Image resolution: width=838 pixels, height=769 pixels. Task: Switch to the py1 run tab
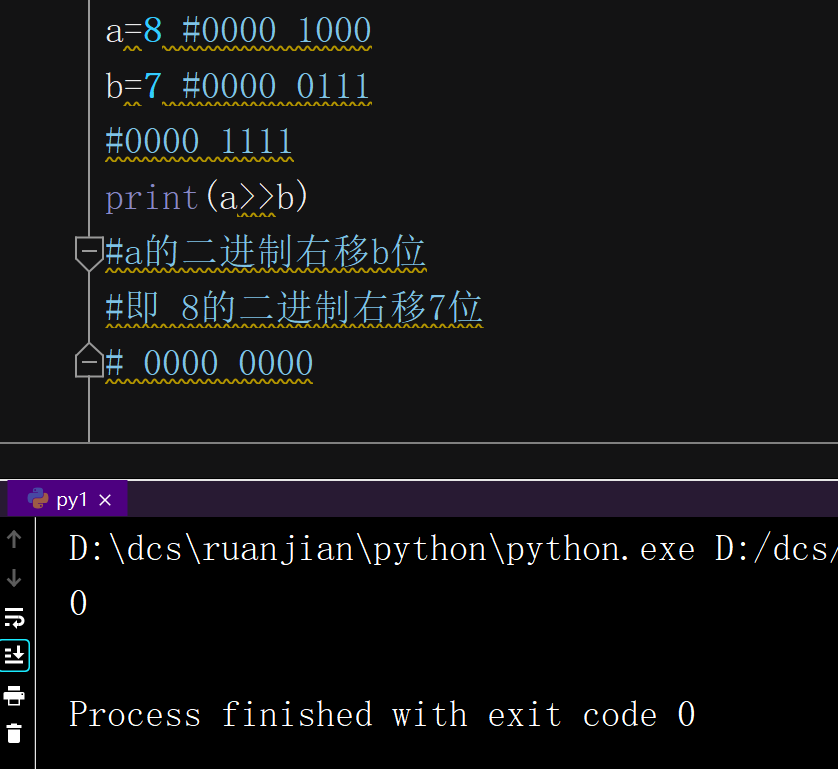coord(72,499)
